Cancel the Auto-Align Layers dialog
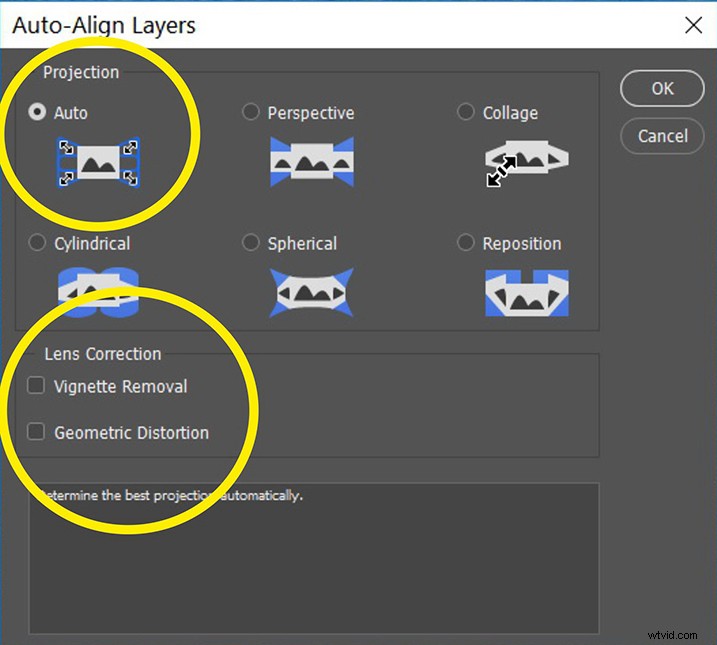The height and width of the screenshot is (645, 717). coord(662,136)
